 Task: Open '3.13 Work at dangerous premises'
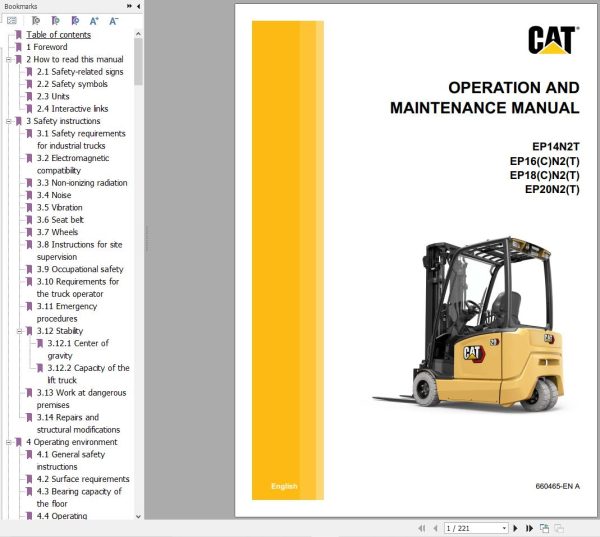click(x=81, y=399)
